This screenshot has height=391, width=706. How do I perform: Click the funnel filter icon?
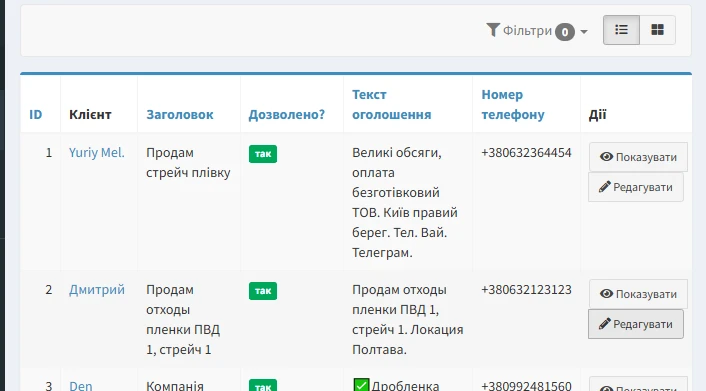point(493,30)
